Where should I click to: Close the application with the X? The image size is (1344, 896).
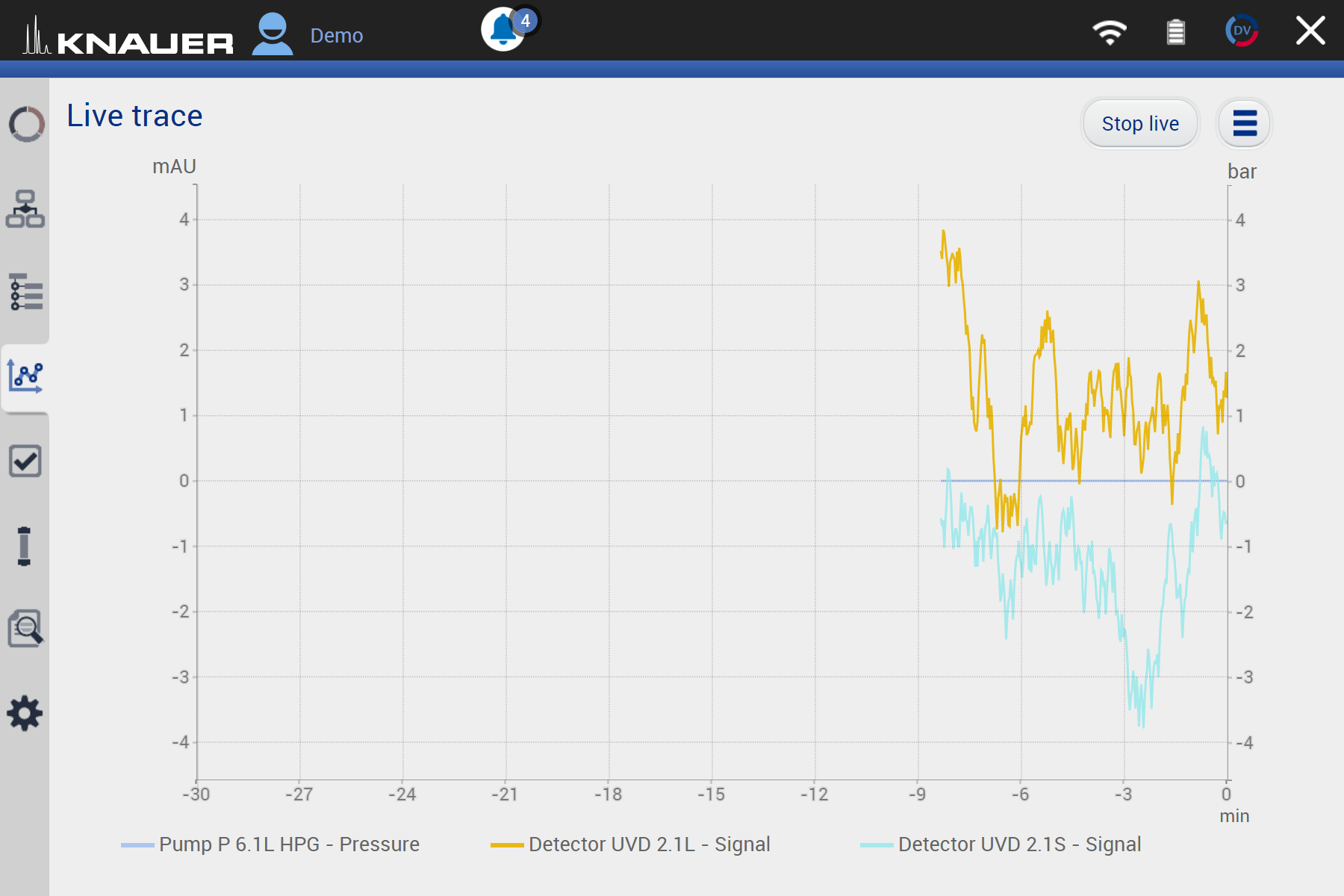(x=1310, y=31)
